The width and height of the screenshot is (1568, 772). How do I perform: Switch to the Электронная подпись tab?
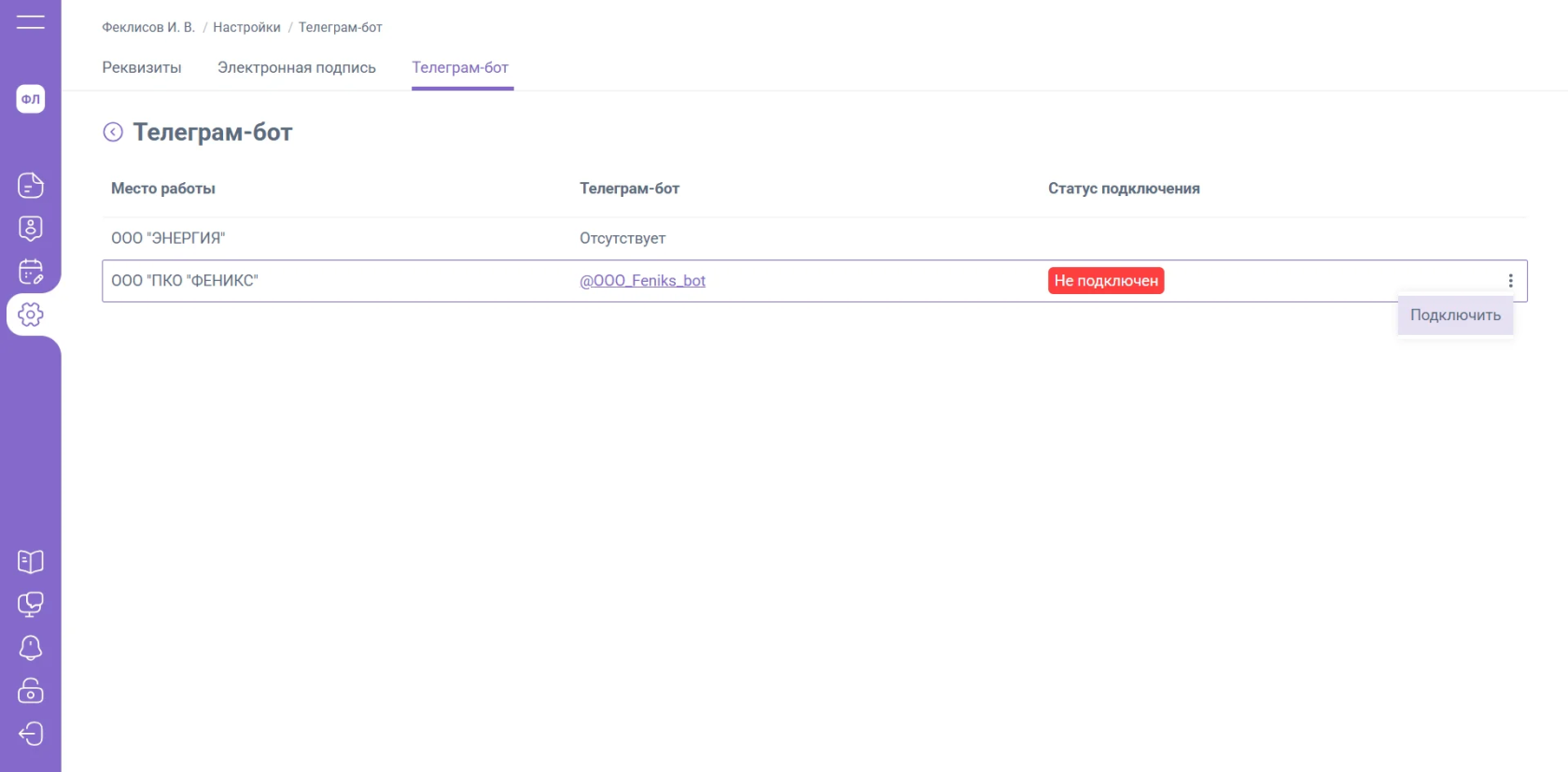(296, 68)
